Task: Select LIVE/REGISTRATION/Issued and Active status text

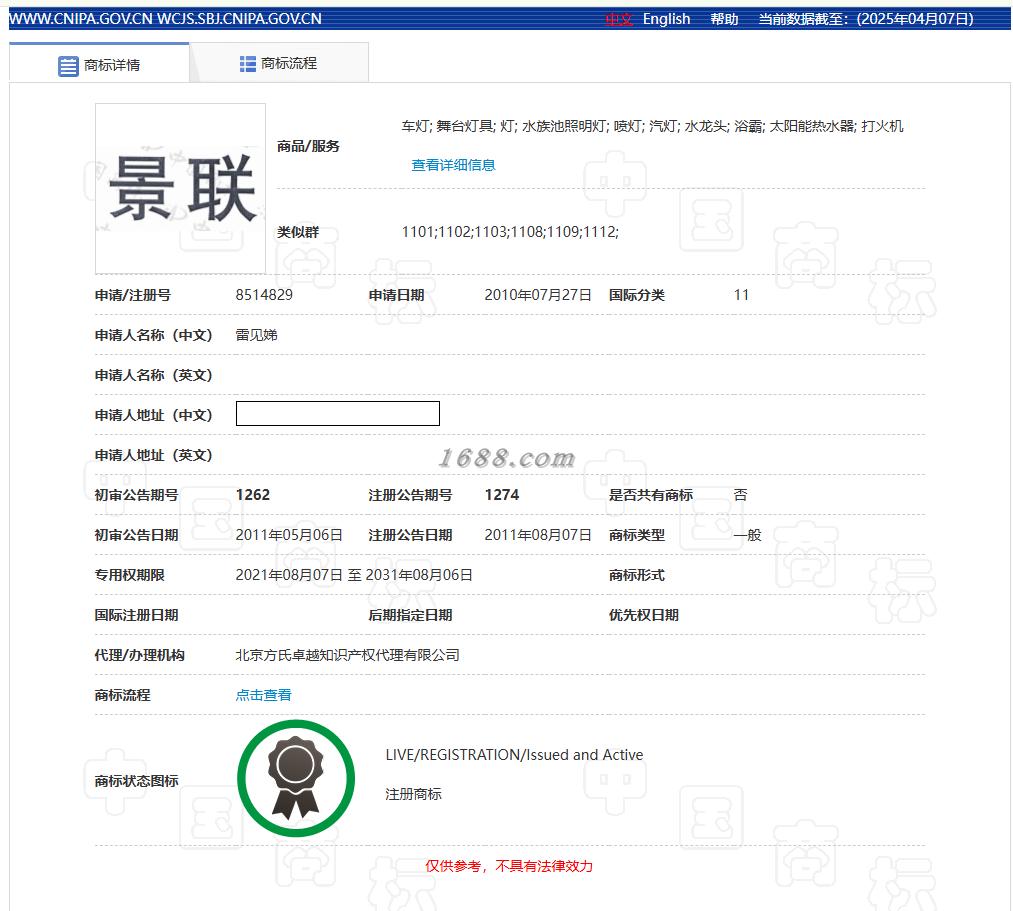Action: [x=514, y=755]
